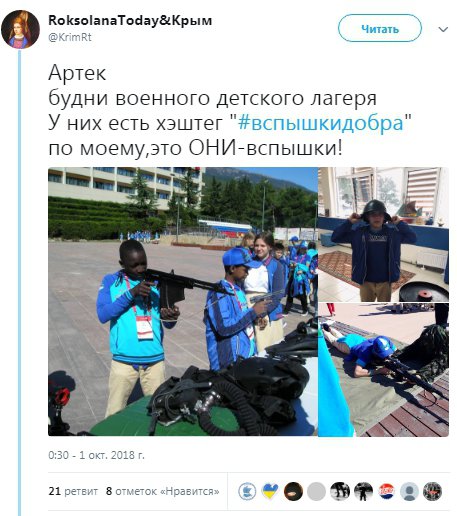Open the blank gray liker avatar
457x516 pixels.
coord(316,491)
